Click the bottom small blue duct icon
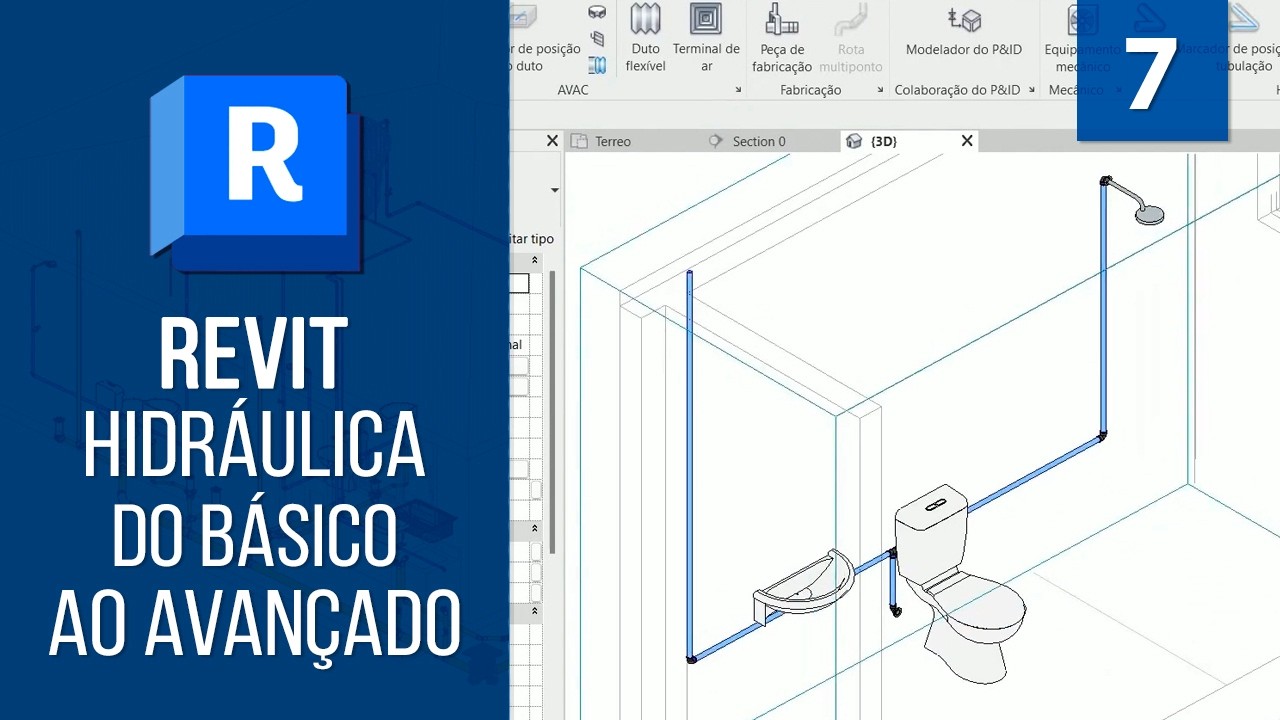This screenshot has width=1280, height=720. (x=597, y=65)
